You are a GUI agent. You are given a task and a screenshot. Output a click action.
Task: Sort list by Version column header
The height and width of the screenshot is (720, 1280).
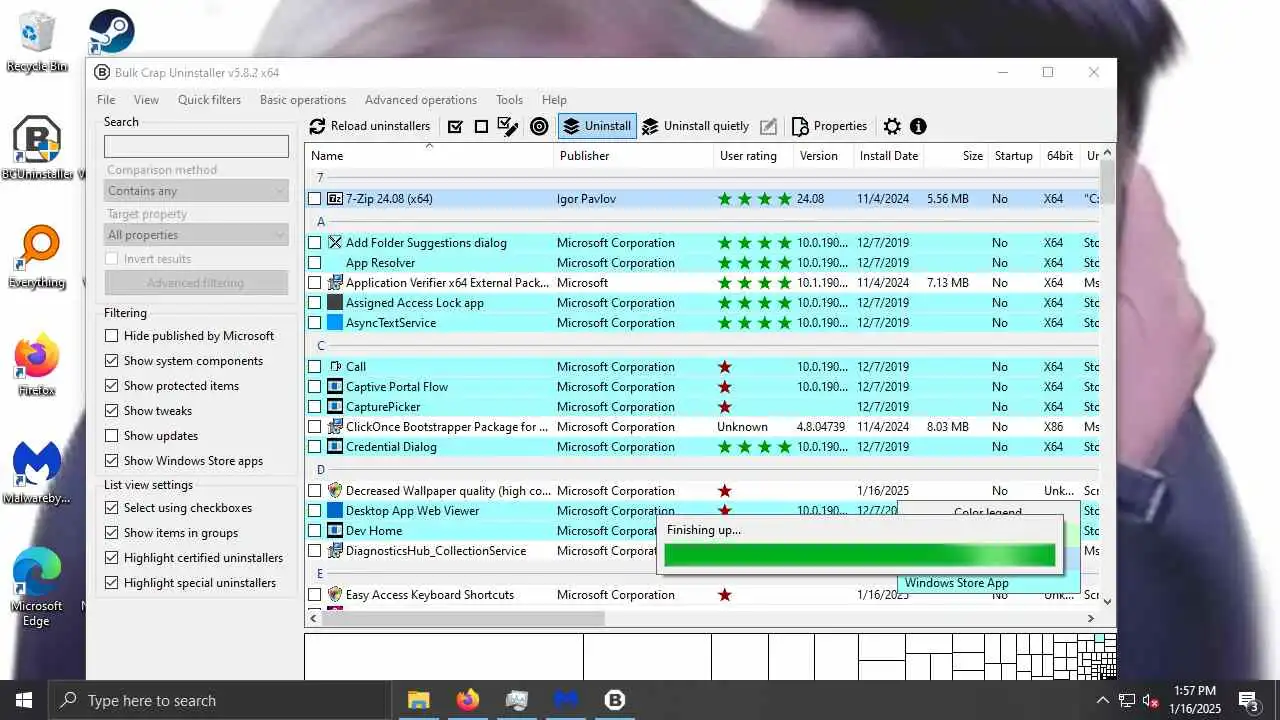(x=824, y=156)
